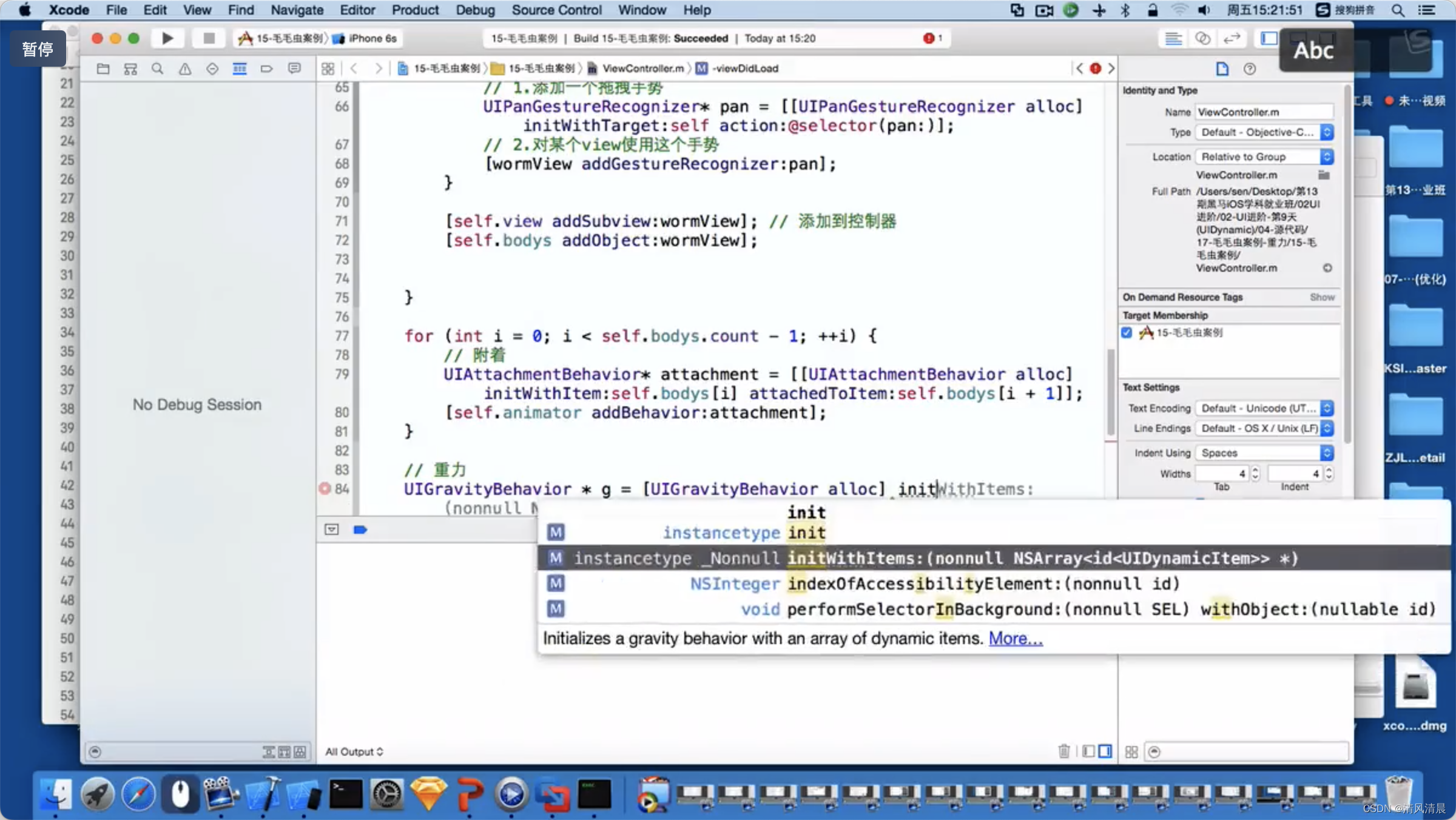This screenshot has height=820, width=1456.
Task: Open the Line Endings dropdown
Action: (x=1265, y=428)
